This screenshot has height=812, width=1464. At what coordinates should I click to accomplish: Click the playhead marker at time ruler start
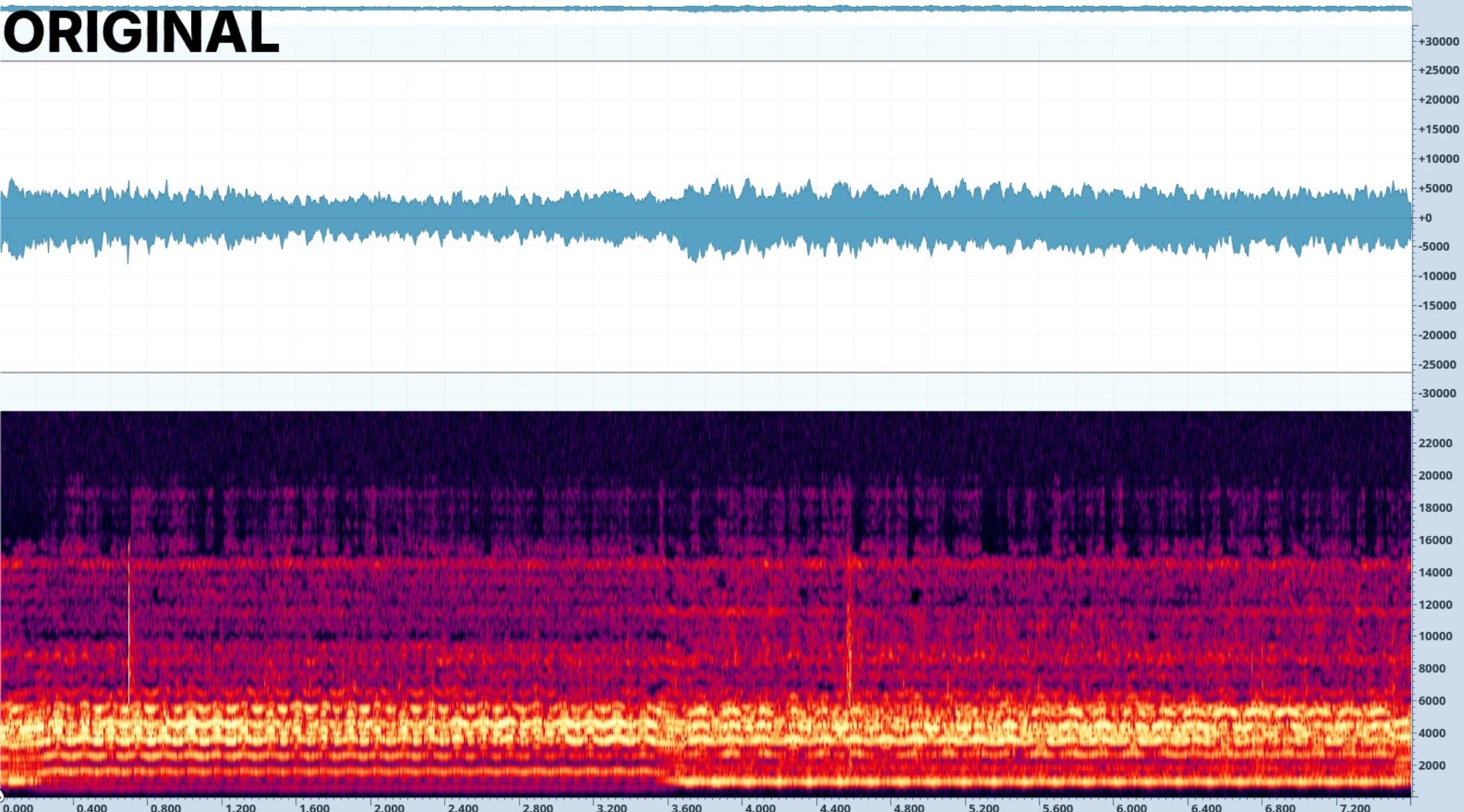(1, 796)
